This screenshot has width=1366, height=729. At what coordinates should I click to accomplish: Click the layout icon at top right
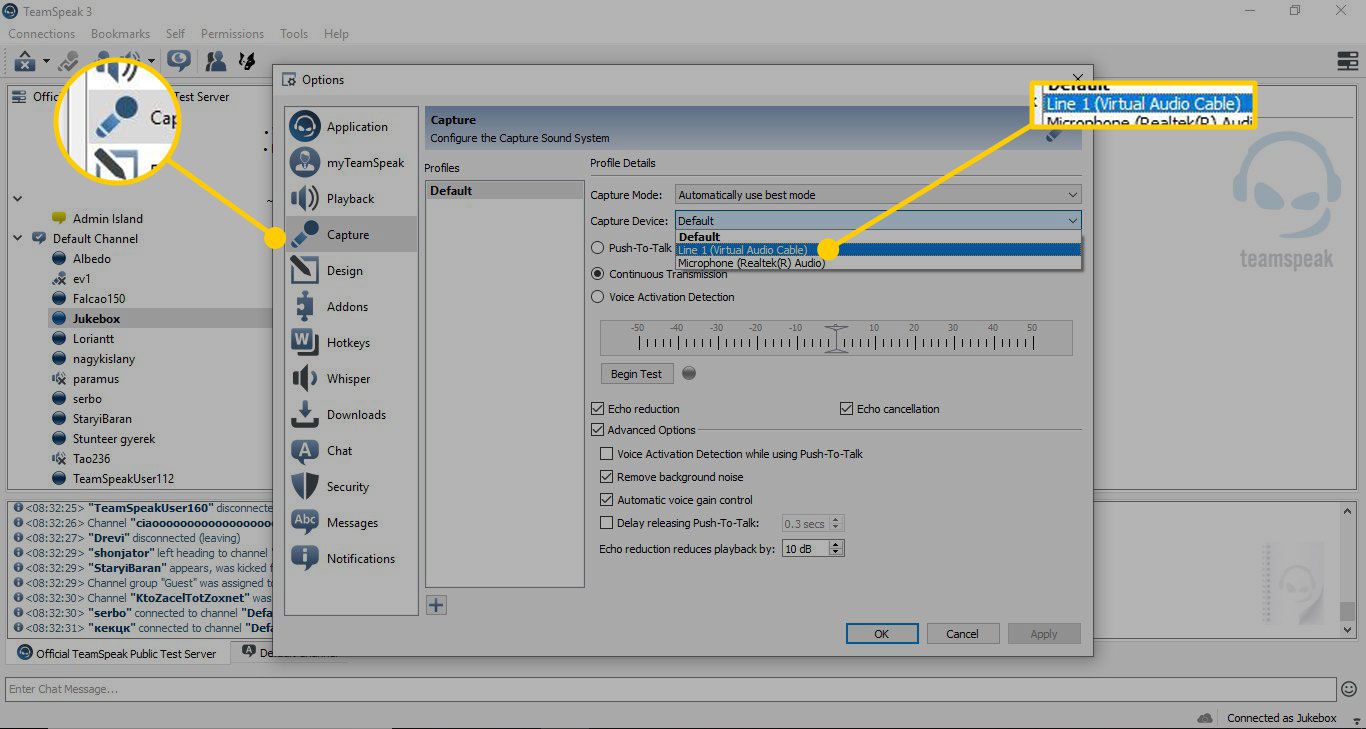[x=1347, y=61]
